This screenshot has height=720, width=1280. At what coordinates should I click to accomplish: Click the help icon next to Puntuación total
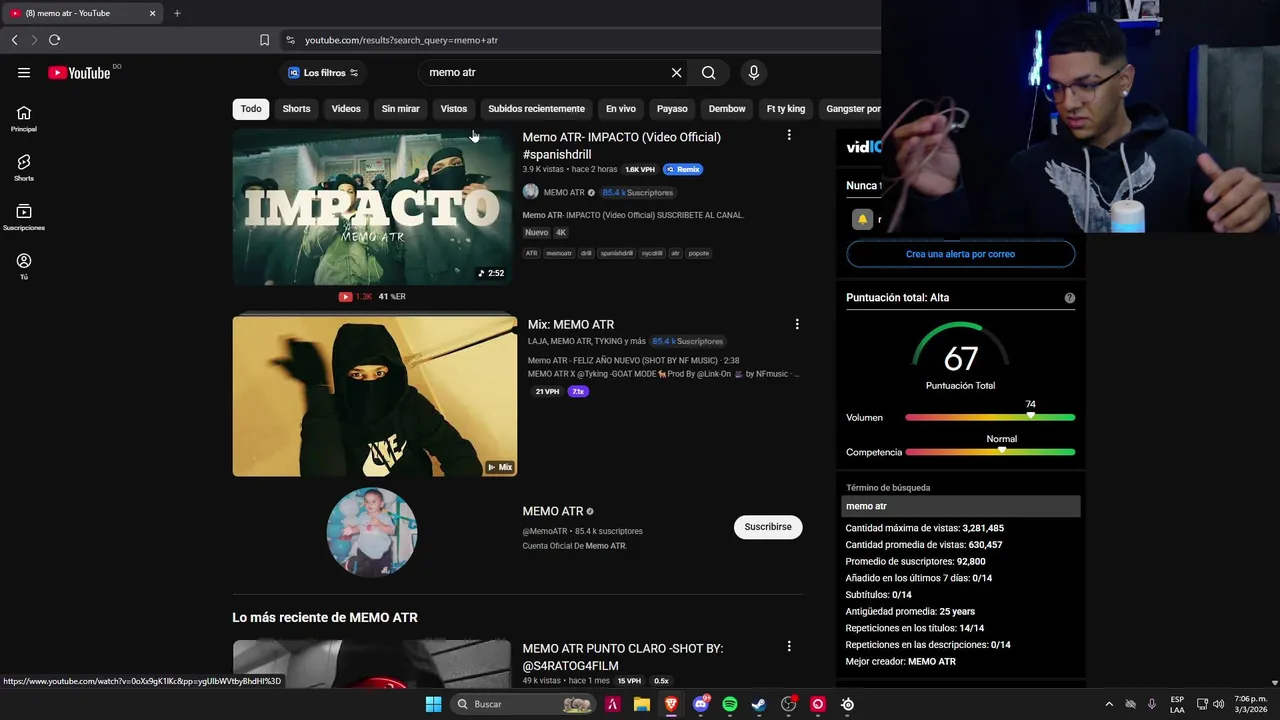coord(1069,298)
